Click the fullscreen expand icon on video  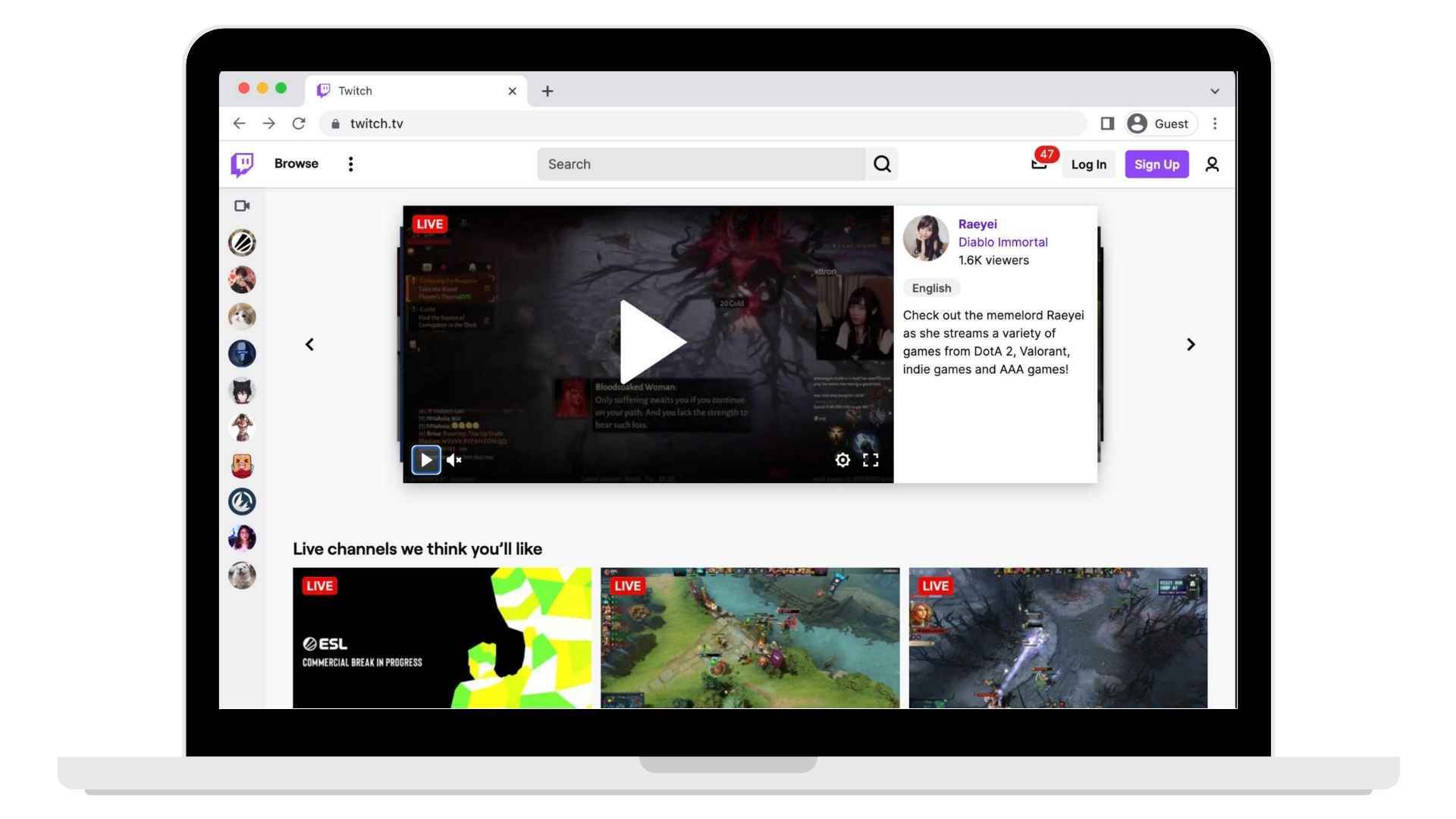[869, 459]
